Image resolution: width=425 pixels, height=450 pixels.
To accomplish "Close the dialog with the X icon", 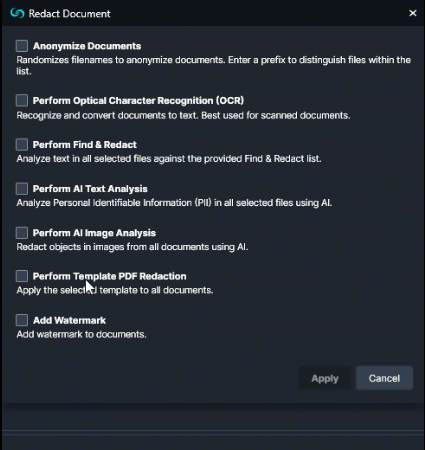I will 413,13.
